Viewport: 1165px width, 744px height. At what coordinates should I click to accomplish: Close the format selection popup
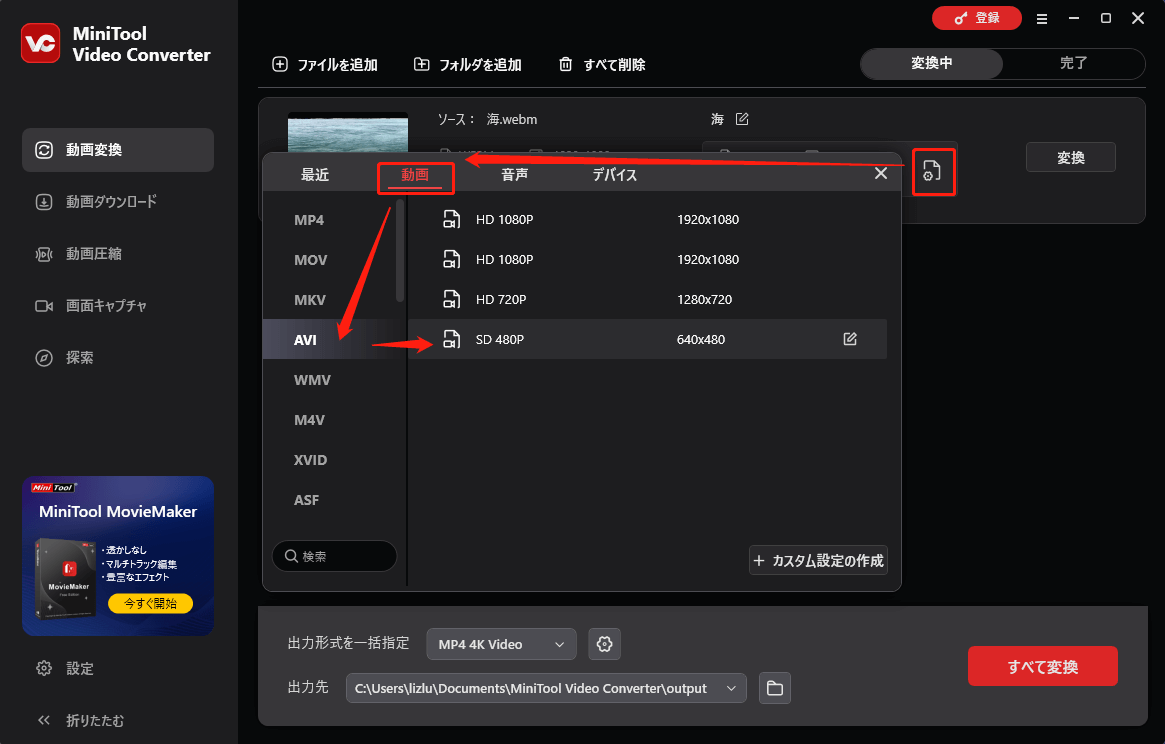(x=880, y=173)
